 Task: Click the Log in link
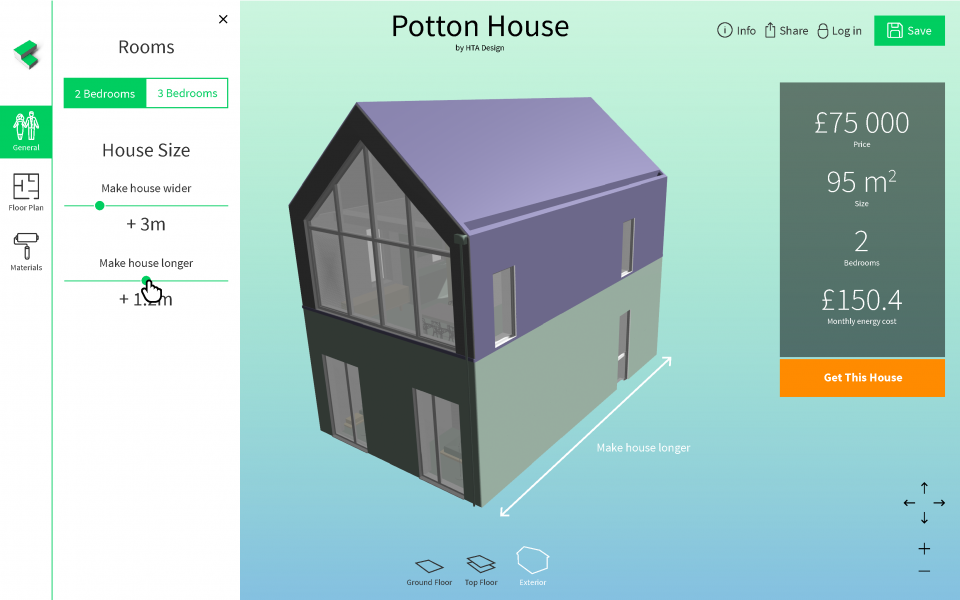(x=838, y=31)
